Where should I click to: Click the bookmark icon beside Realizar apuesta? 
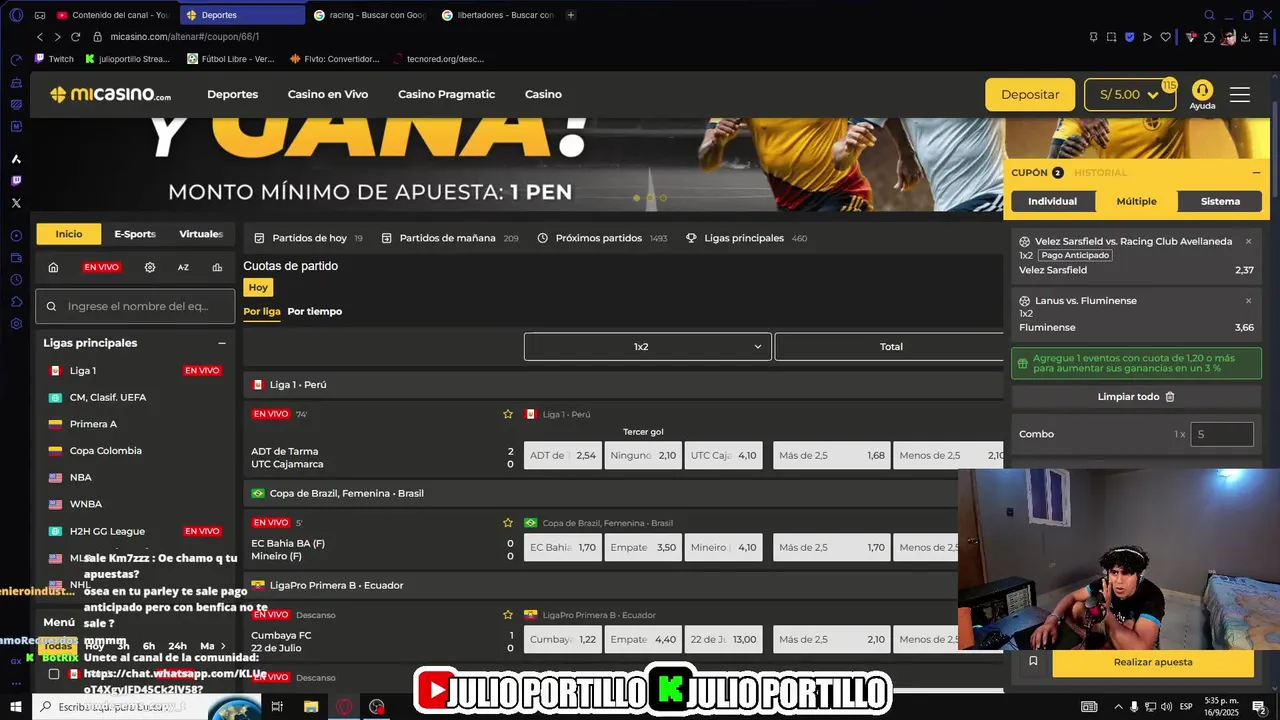(x=1033, y=661)
